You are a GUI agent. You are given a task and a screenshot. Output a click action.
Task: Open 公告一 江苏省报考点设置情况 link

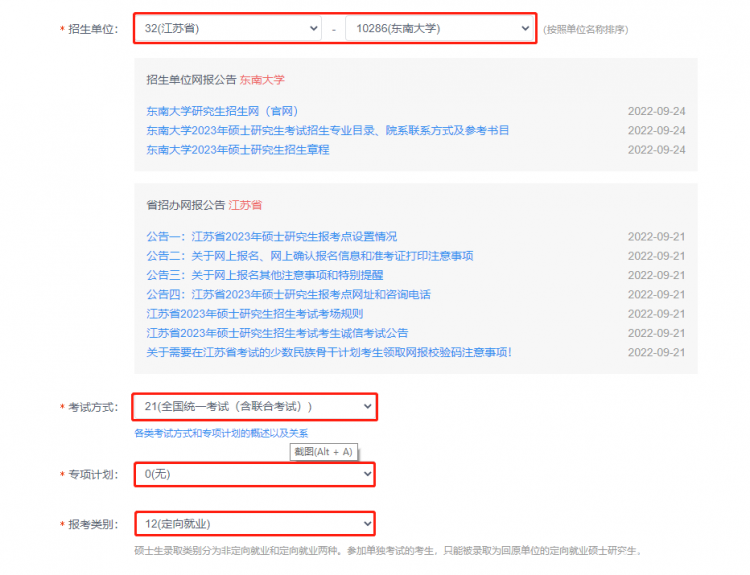(272, 237)
